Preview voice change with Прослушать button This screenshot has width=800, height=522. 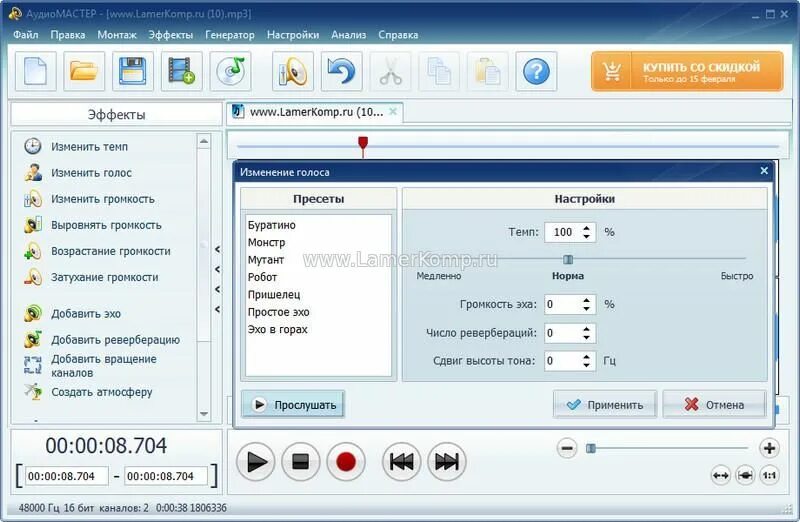[293, 405]
